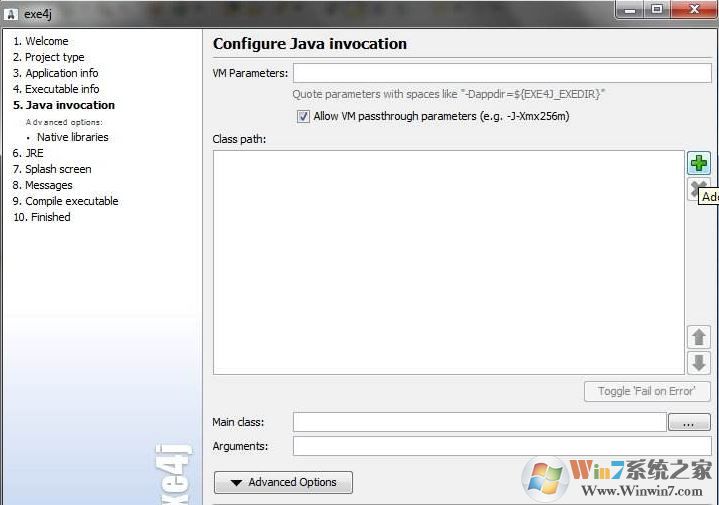Image resolution: width=719 pixels, height=505 pixels.
Task: Browse for main class with ellipsis button
Action: pos(689,422)
